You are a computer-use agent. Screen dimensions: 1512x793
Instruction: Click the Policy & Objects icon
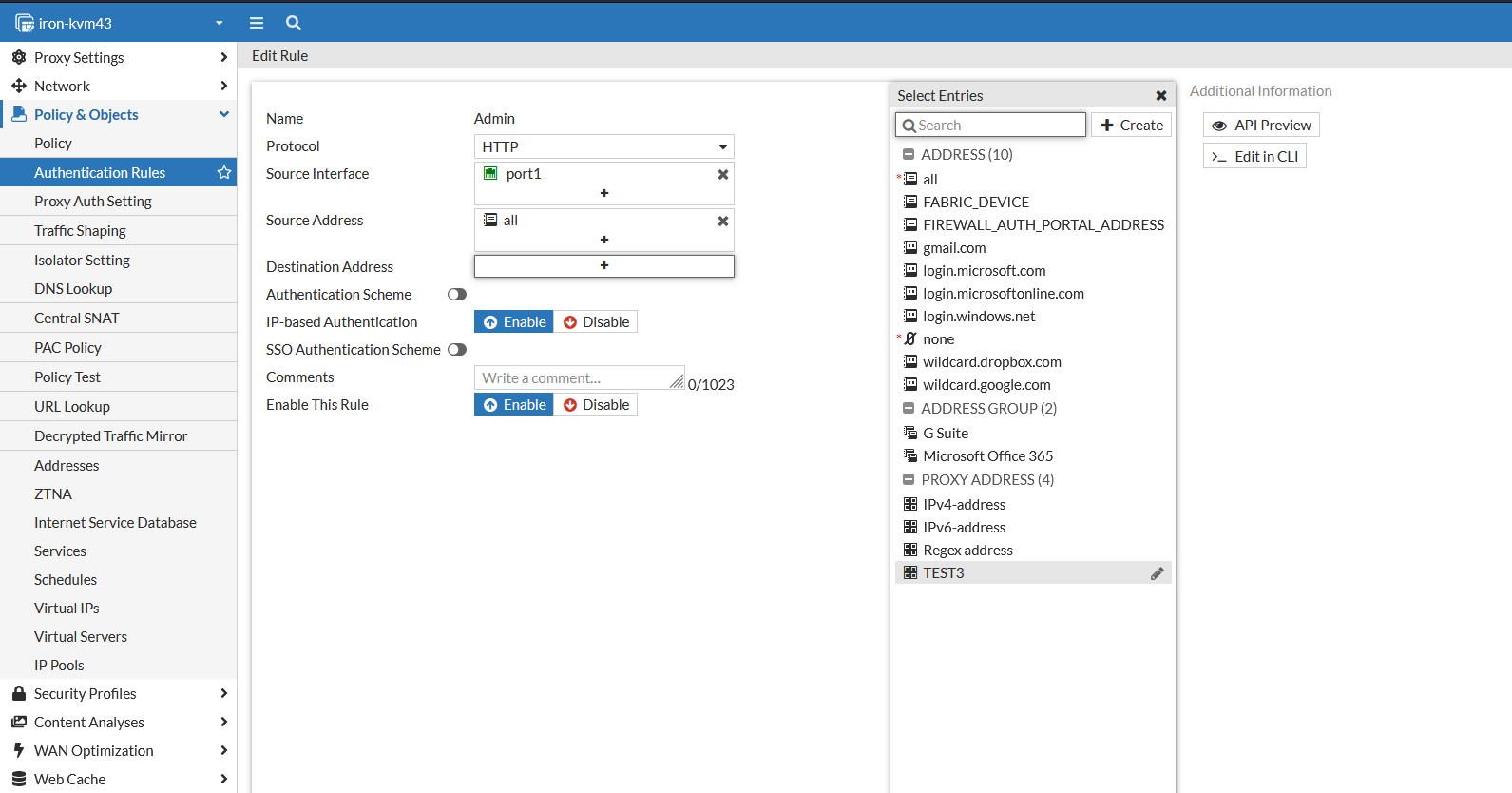pyautogui.click(x=19, y=114)
